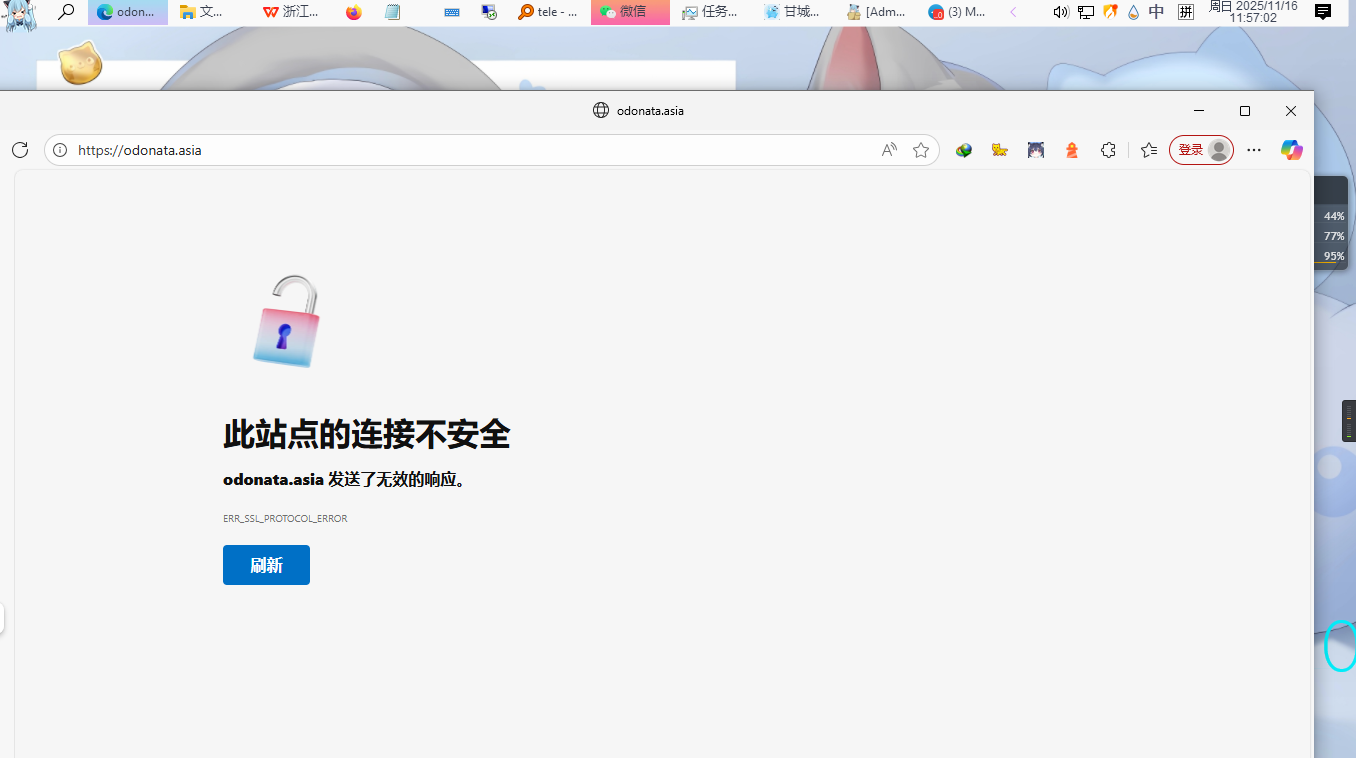Open the Copilot sidebar

(x=1292, y=150)
